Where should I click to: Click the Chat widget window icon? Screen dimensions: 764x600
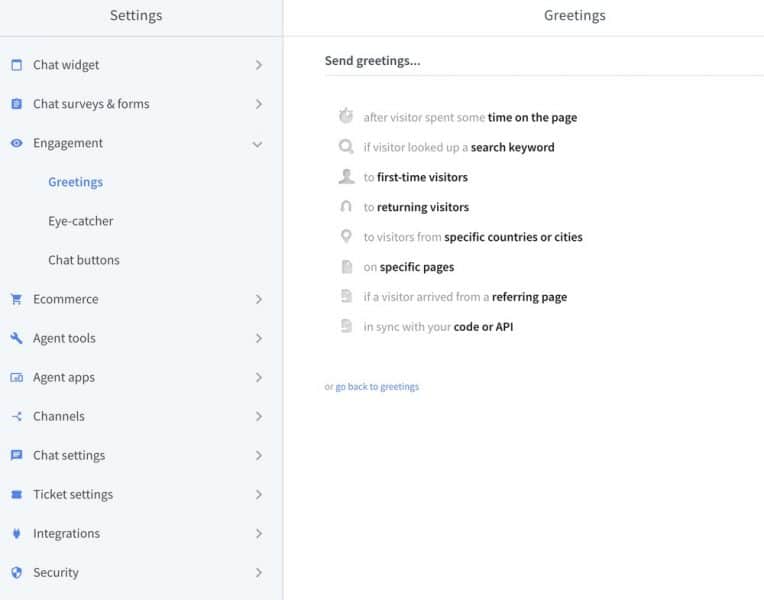point(16,65)
